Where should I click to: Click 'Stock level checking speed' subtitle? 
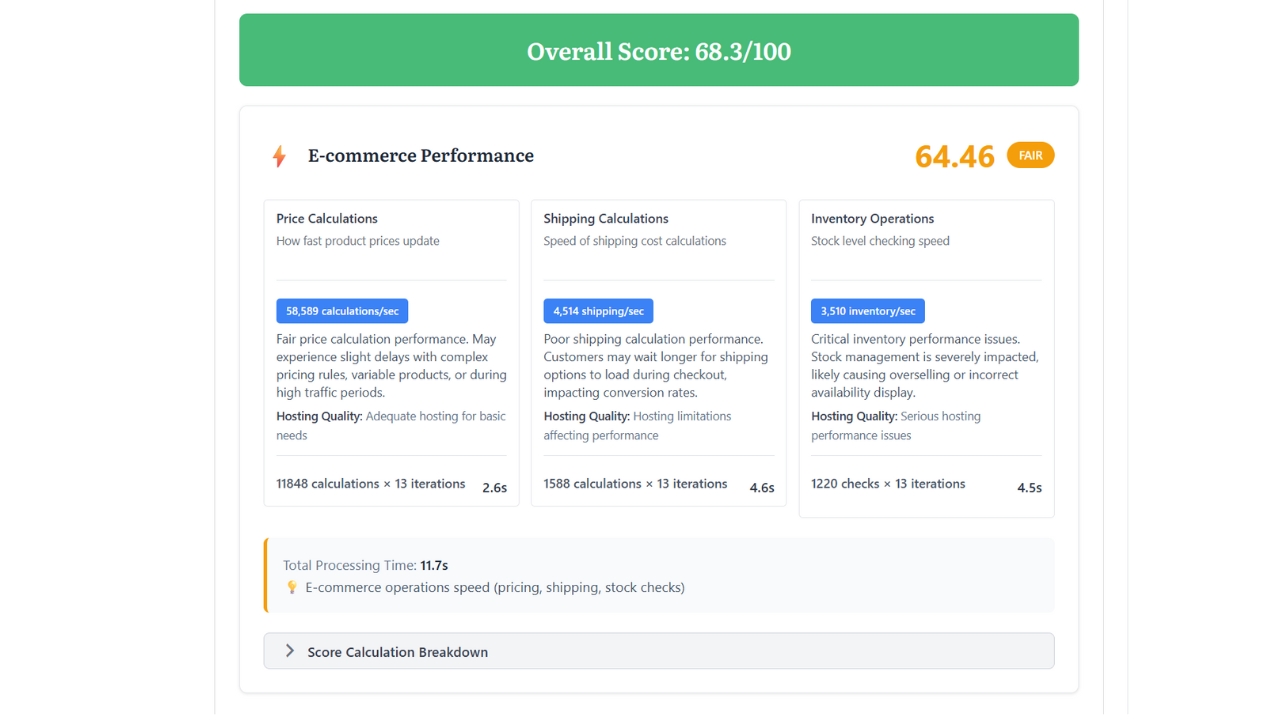[x=880, y=241]
